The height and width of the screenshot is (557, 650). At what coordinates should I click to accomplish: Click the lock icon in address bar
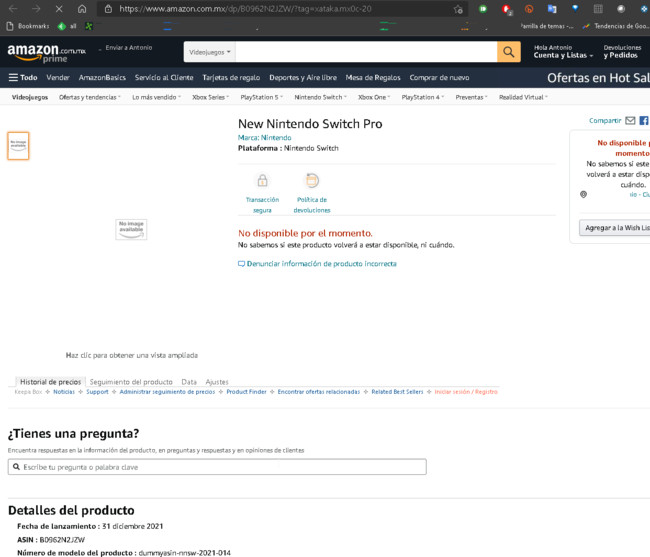point(108,9)
